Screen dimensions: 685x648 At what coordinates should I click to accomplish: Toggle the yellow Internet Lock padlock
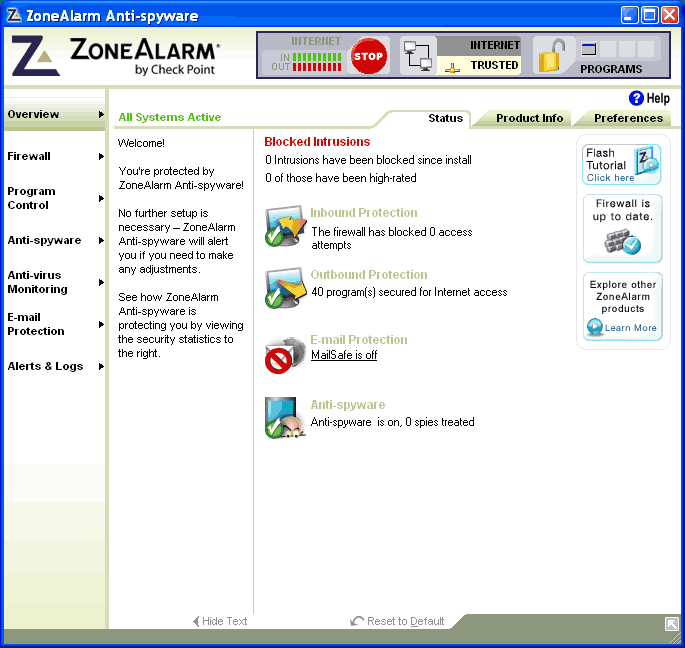click(551, 55)
